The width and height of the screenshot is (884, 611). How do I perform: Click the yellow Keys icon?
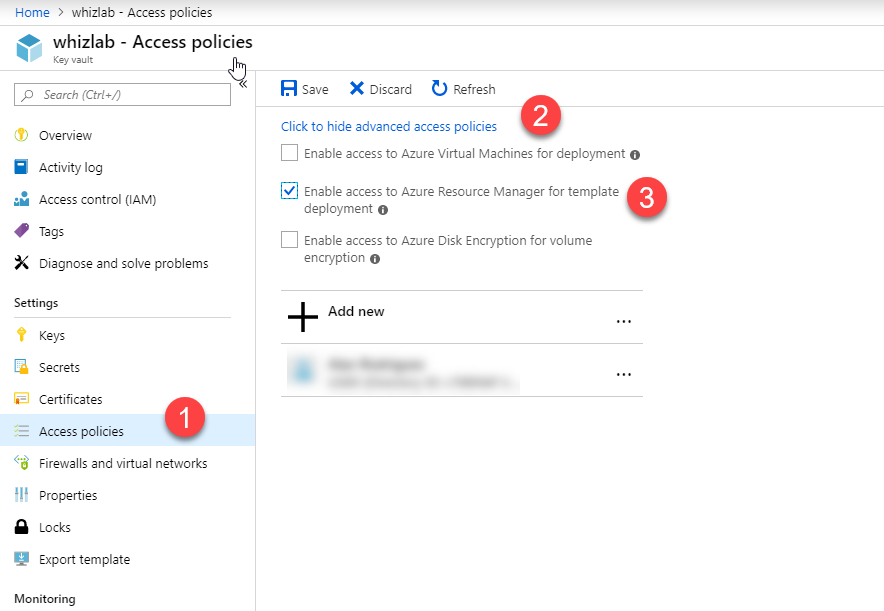pyautogui.click(x=21, y=335)
